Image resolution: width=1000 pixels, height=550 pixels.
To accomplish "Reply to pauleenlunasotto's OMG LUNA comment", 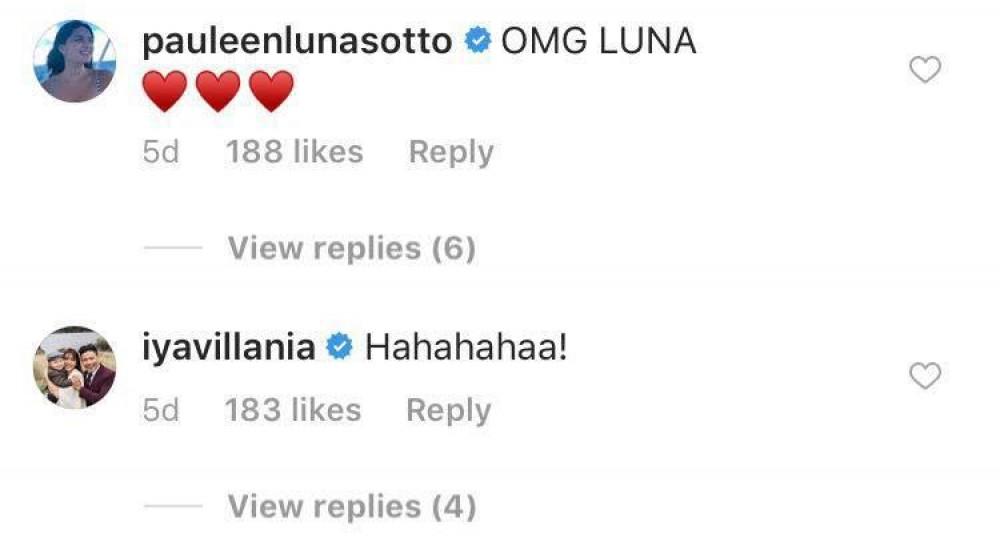I will click(451, 152).
